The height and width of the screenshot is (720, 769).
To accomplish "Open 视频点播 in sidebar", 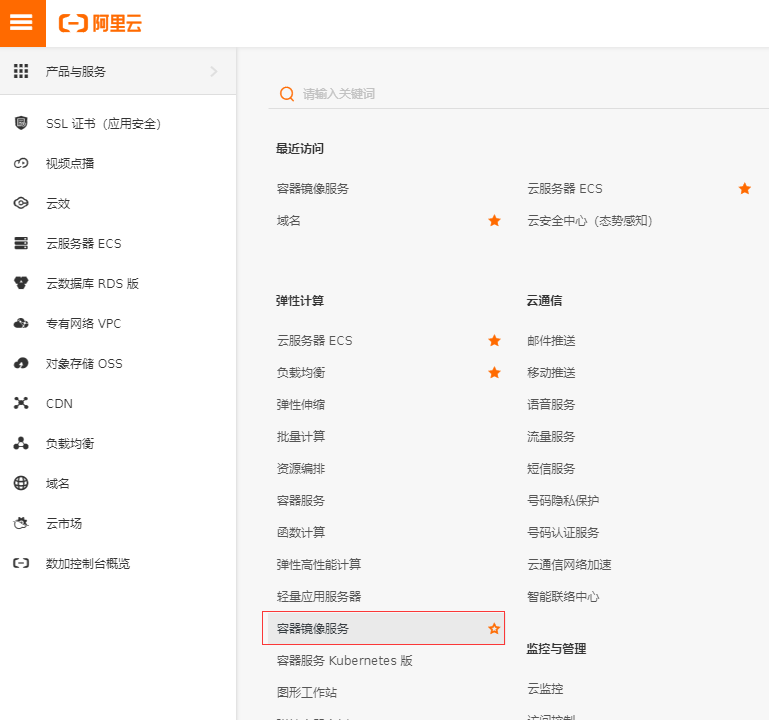I will [x=70, y=163].
